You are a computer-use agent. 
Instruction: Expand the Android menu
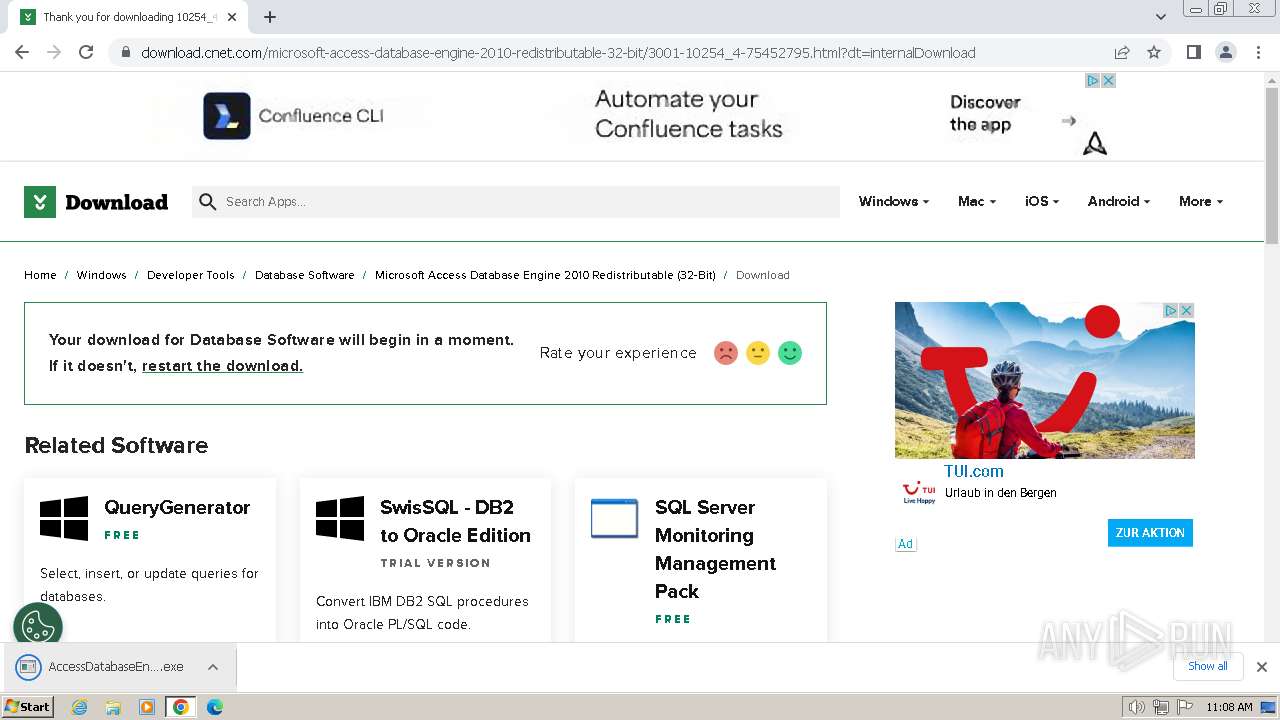point(1118,201)
